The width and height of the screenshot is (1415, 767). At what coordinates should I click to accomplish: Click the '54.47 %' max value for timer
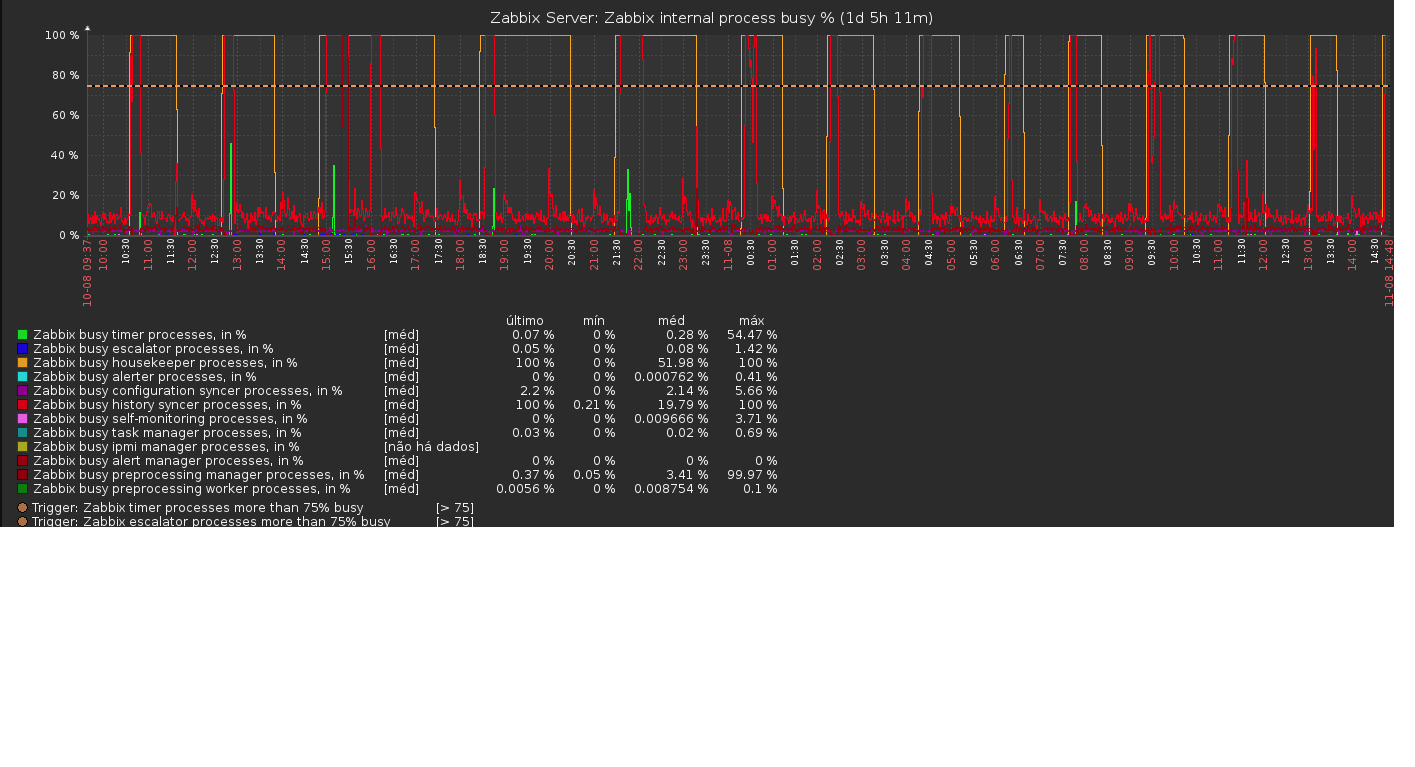pyautogui.click(x=752, y=335)
